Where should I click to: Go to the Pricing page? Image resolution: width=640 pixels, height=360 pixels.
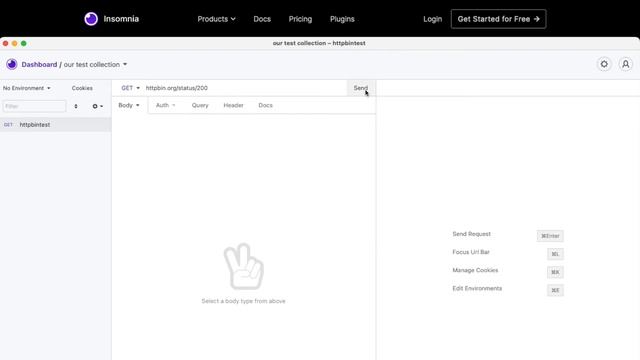coord(300,19)
